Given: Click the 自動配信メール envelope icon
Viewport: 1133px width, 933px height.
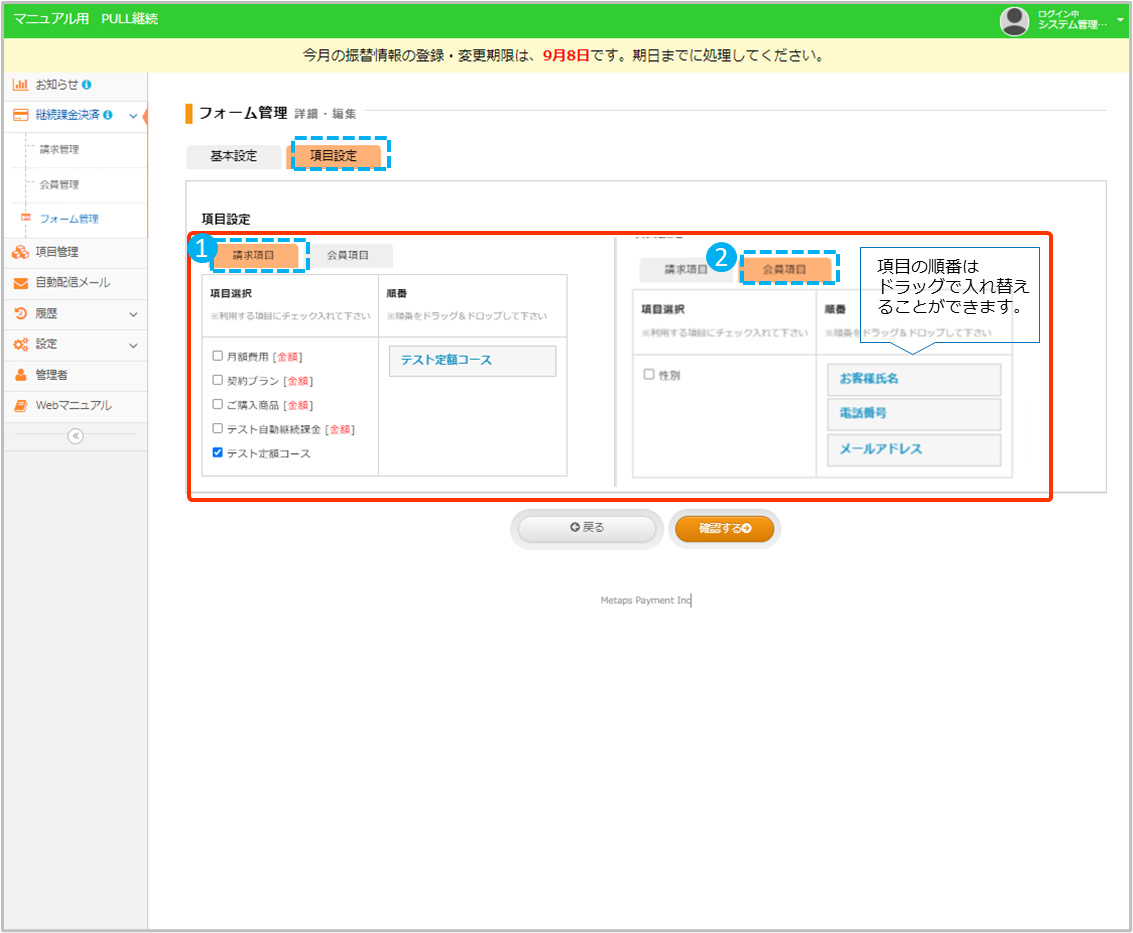Looking at the screenshot, I should (20, 283).
